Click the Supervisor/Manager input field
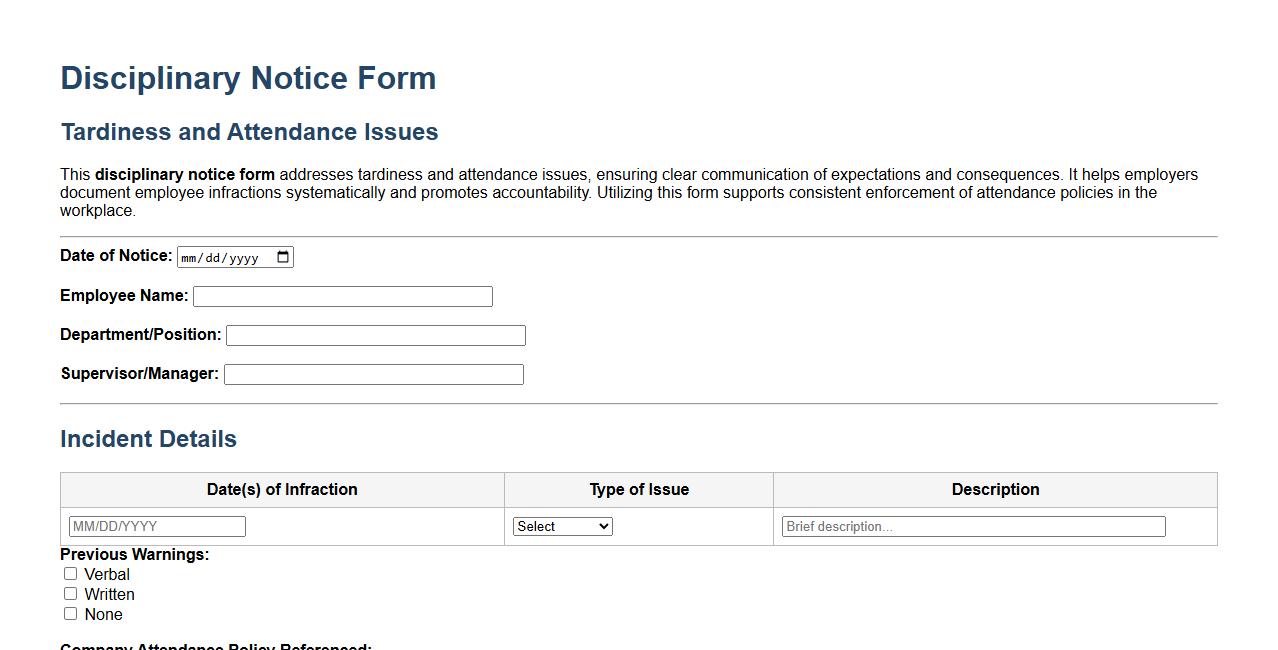Image resolution: width=1278 pixels, height=650 pixels. click(373, 374)
